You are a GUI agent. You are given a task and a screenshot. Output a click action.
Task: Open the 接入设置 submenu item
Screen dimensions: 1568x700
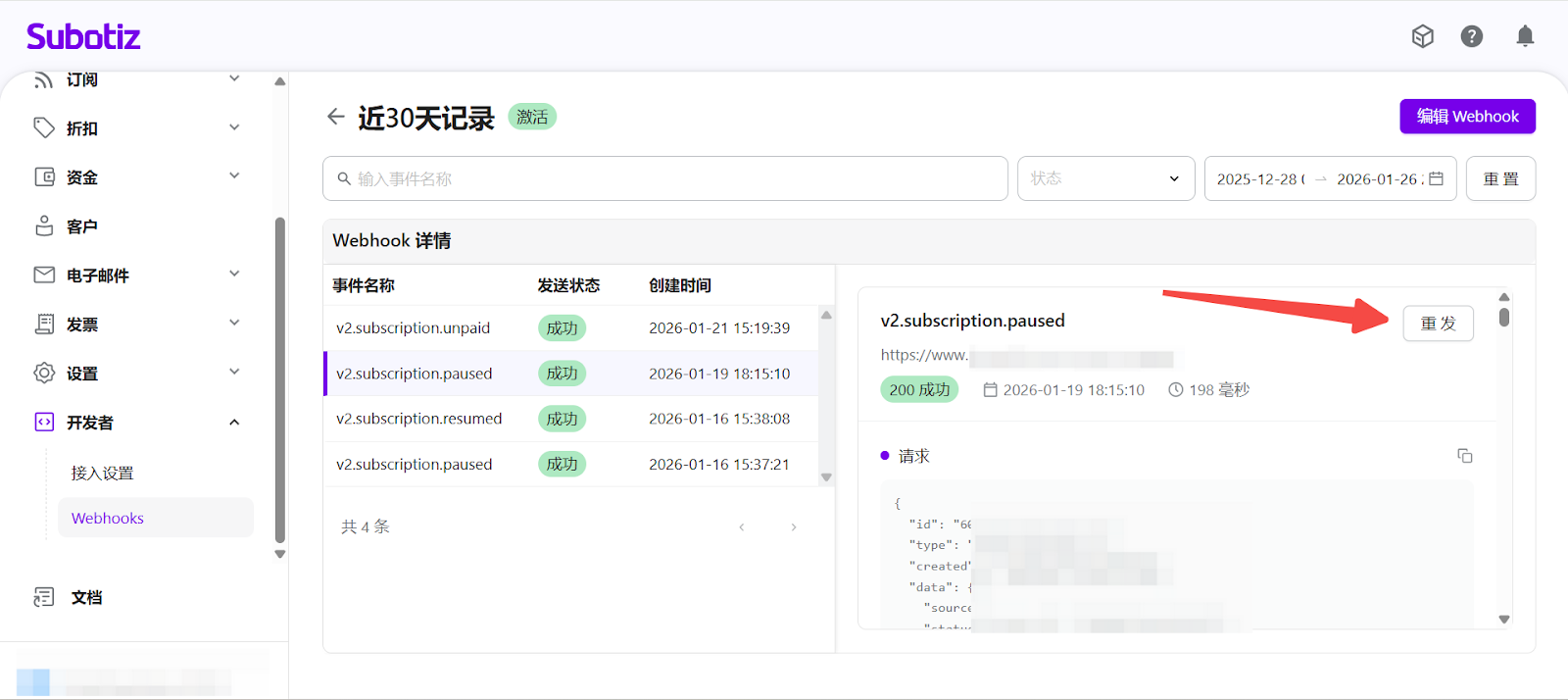coord(102,473)
